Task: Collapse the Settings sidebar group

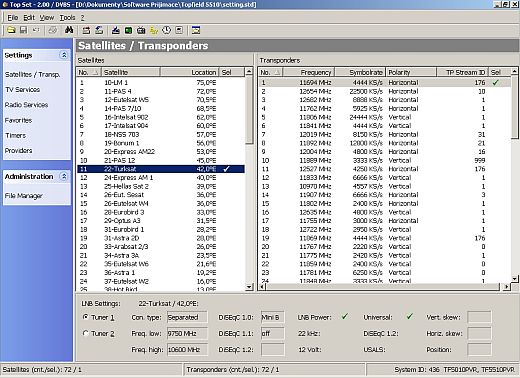Action: coord(64,55)
